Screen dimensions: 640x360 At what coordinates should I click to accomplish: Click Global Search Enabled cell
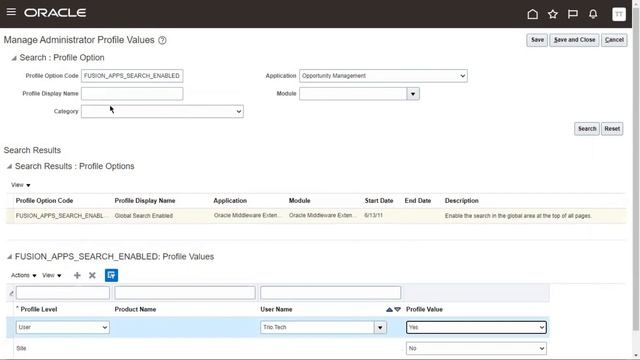coord(144,216)
